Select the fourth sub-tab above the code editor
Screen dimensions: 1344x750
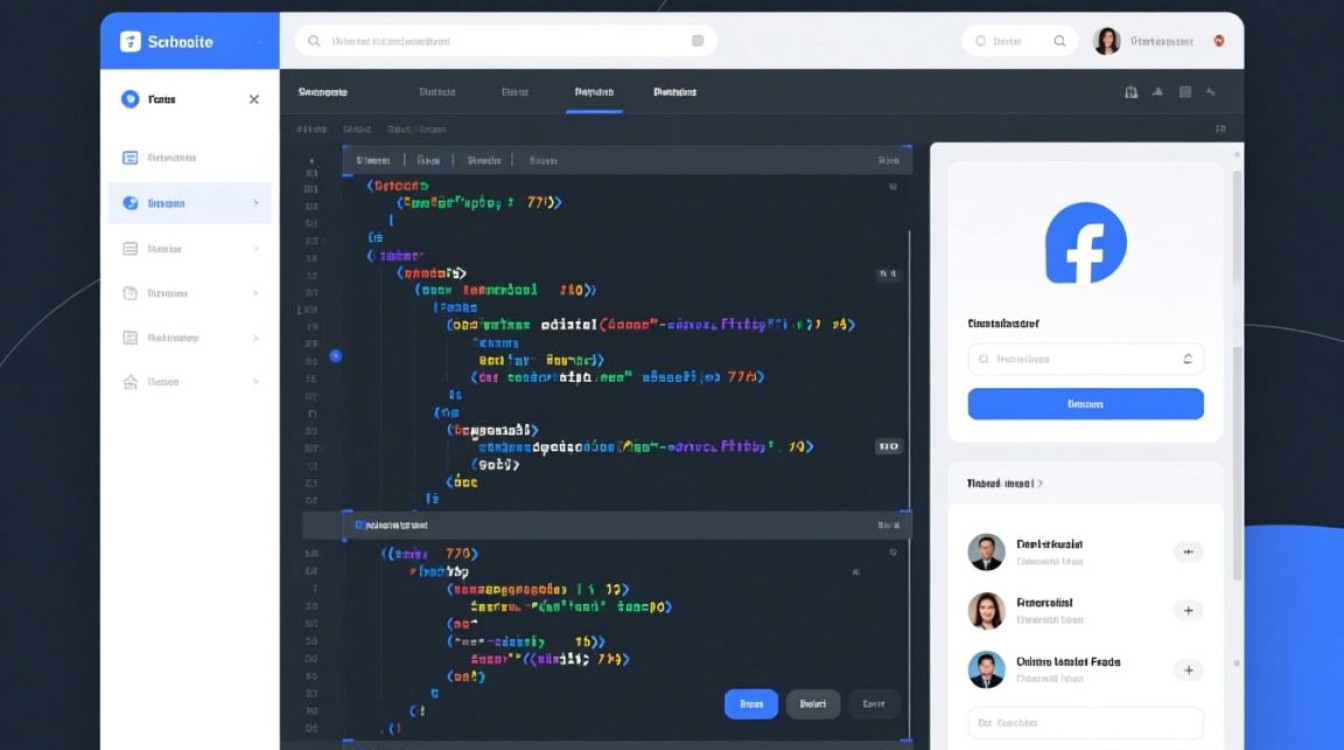(x=543, y=160)
